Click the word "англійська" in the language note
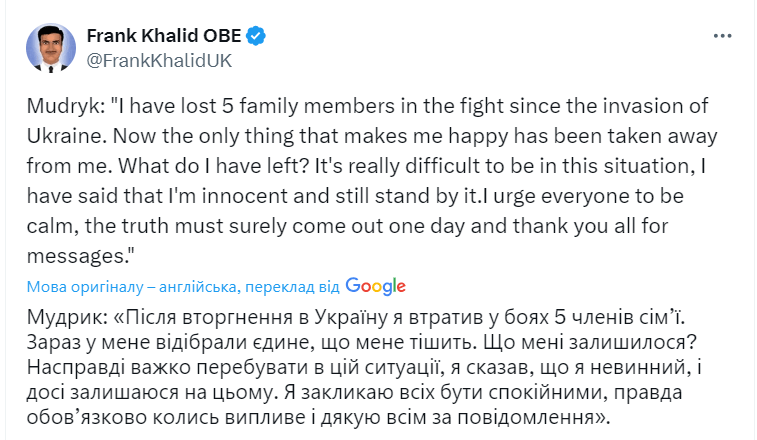Viewport: 757px width, 440px height. 198,287
